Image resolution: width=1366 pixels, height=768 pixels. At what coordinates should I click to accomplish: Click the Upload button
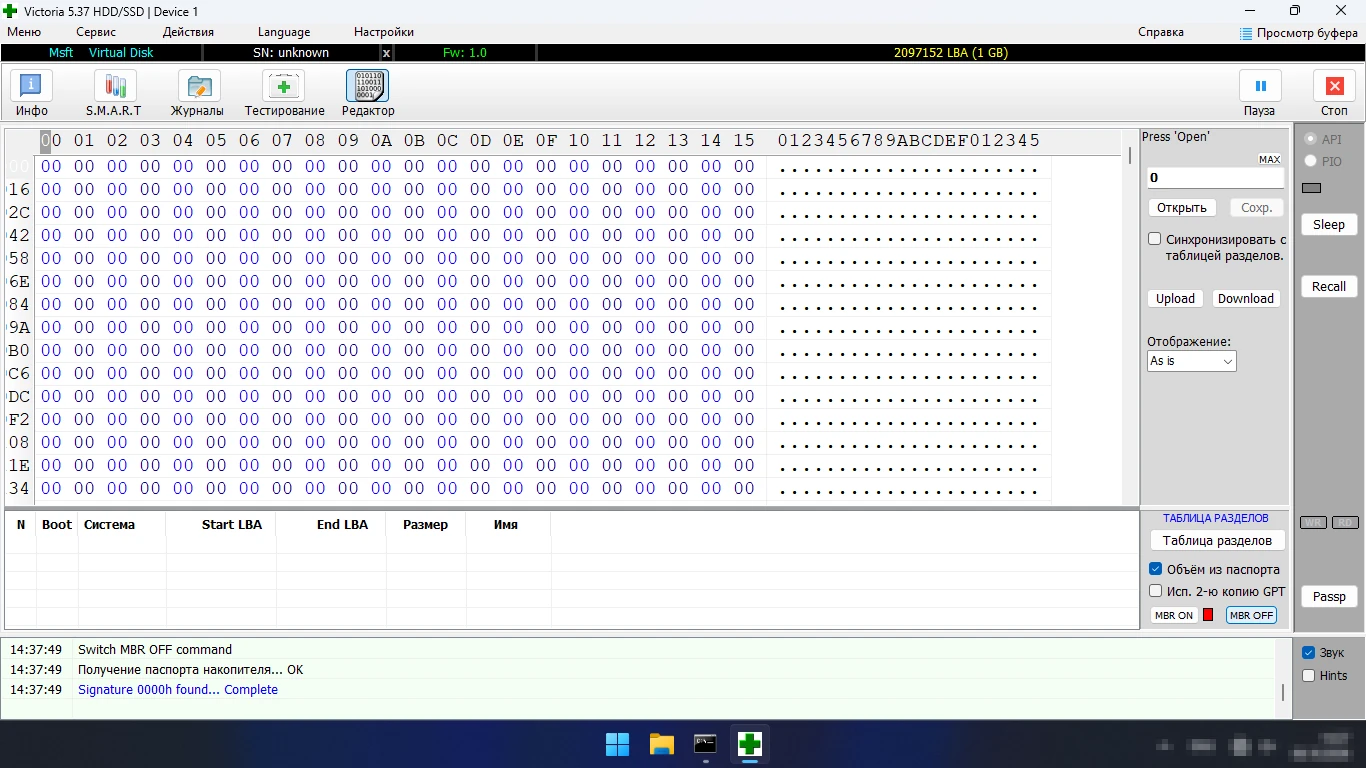tap(1175, 298)
